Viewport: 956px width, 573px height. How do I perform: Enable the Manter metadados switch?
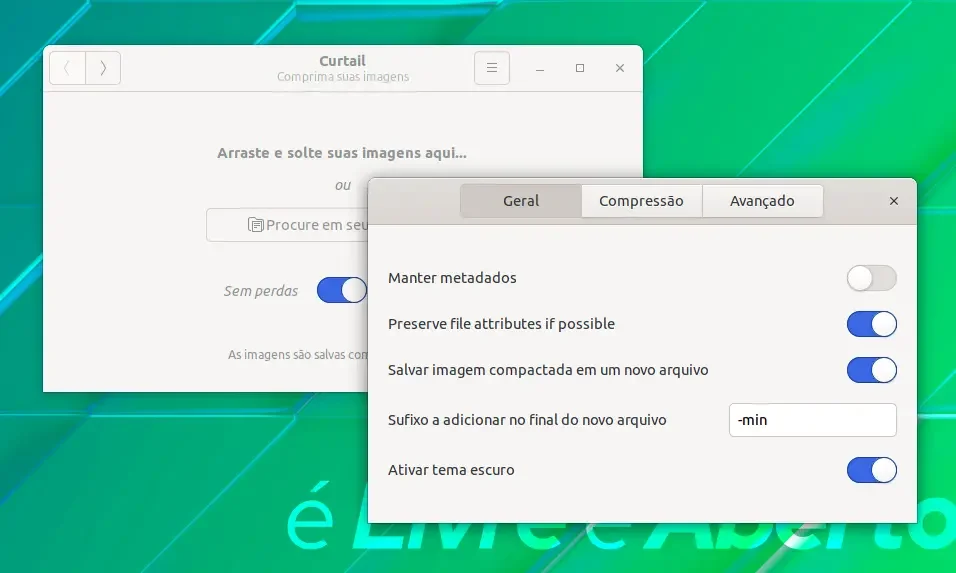[x=872, y=278]
